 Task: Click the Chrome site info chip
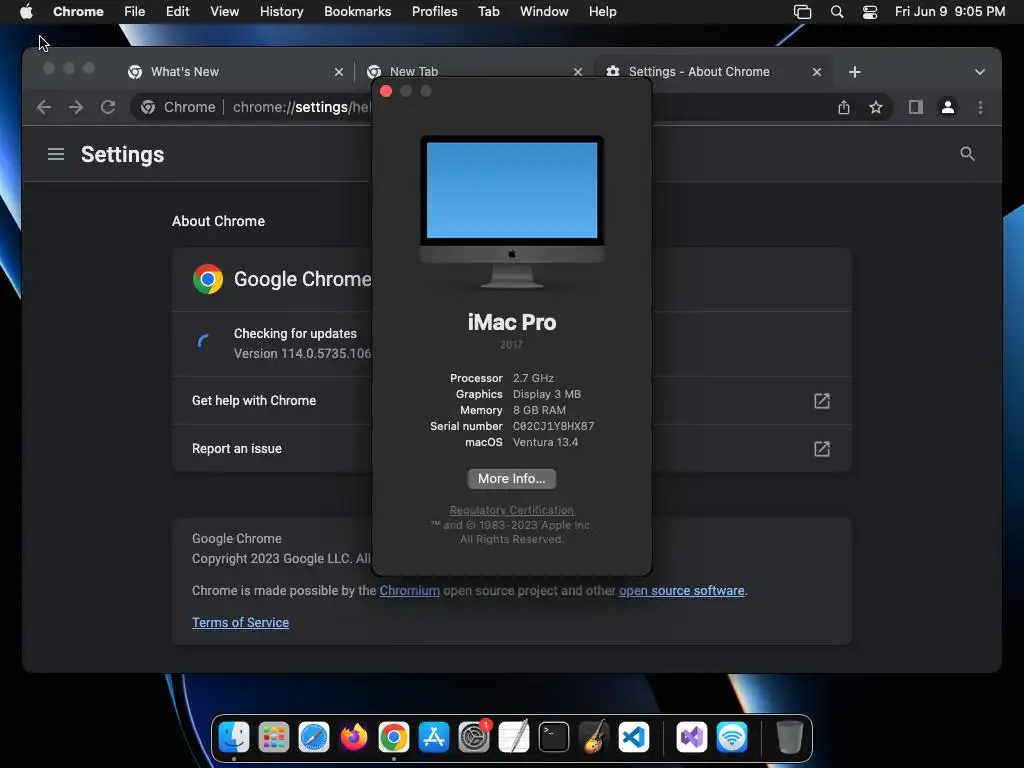(x=178, y=107)
